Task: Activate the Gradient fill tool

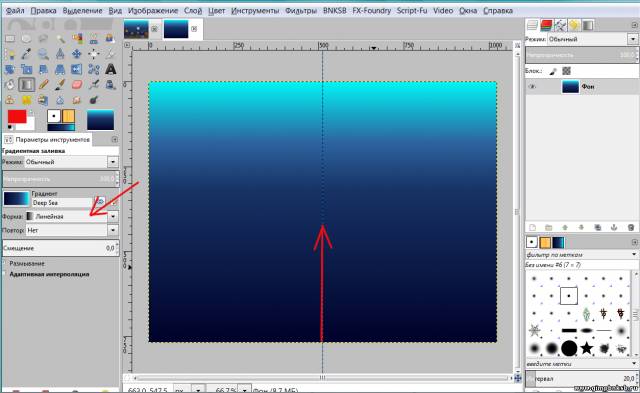Action: pos(27,85)
